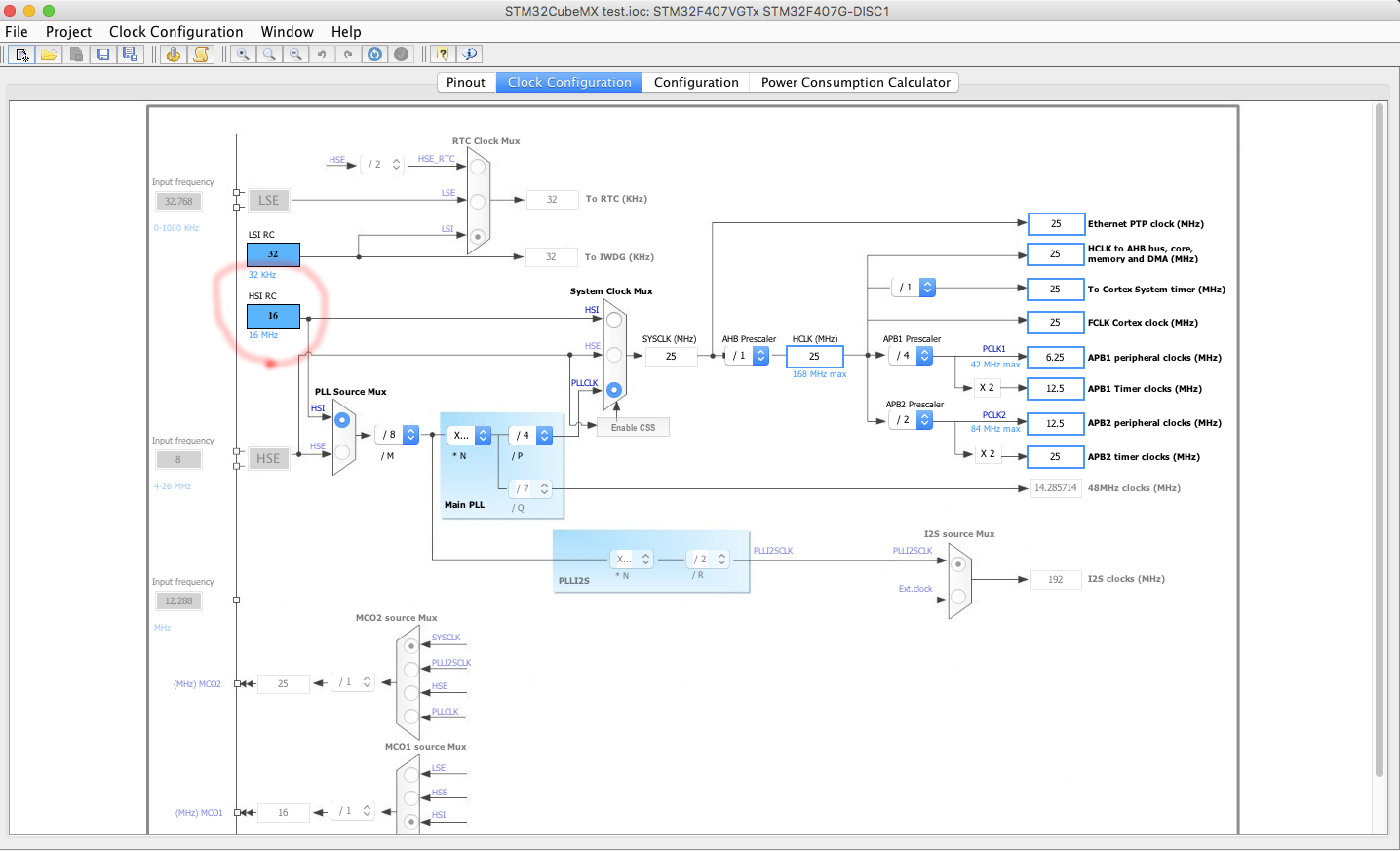Click the Redo arrow icon
The image size is (1400, 851).
pos(348,55)
